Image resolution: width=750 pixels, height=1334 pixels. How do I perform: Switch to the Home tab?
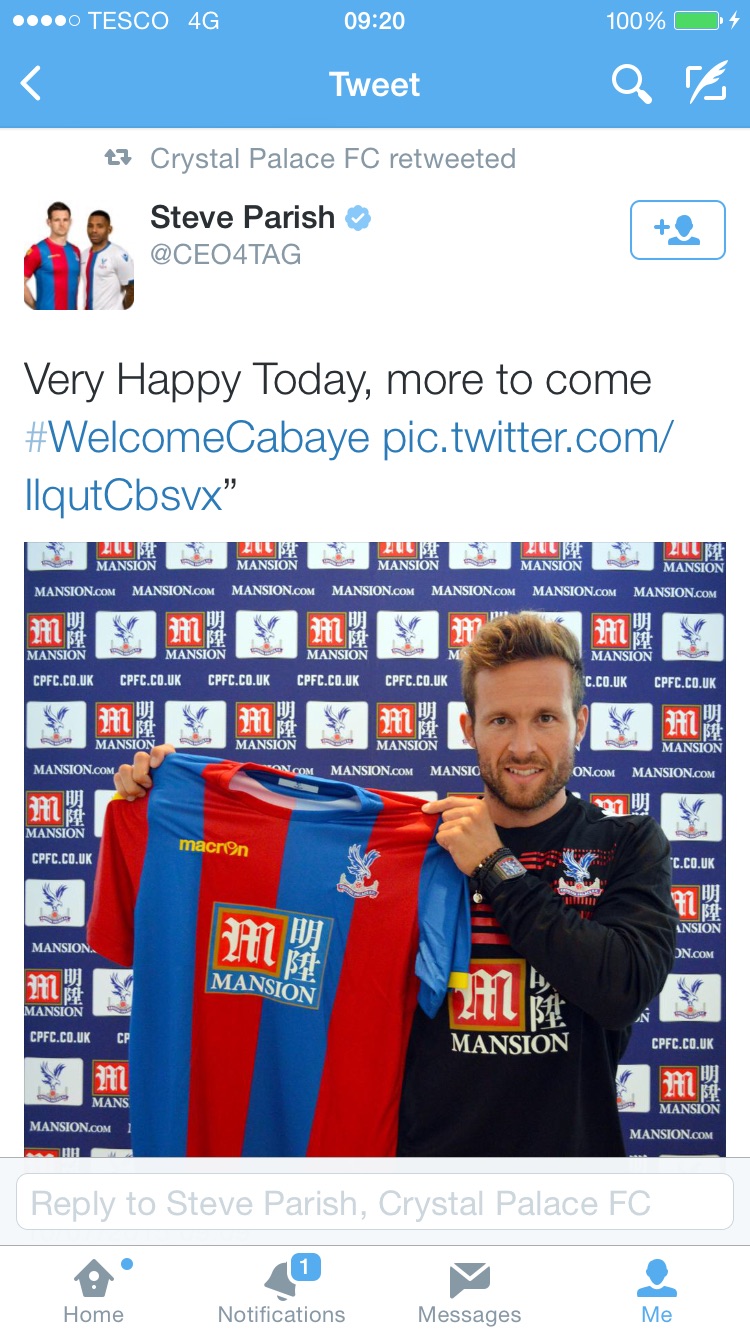(x=93, y=1291)
